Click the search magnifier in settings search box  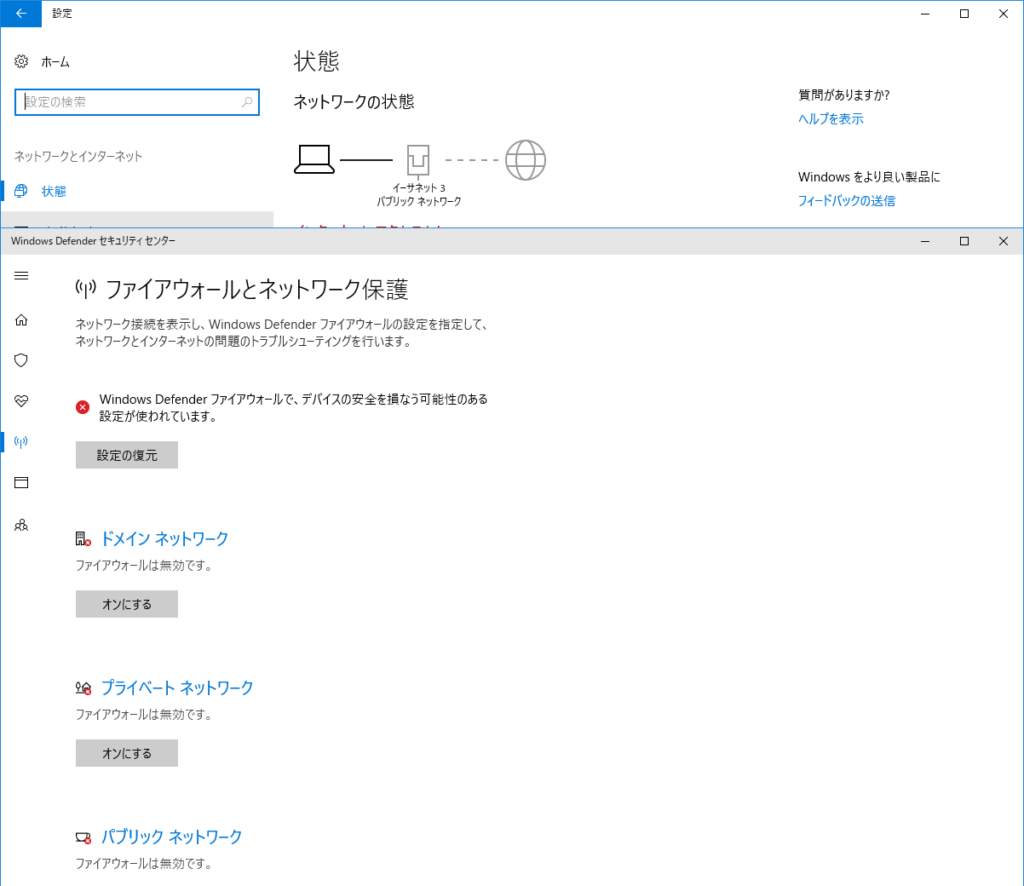[x=247, y=102]
